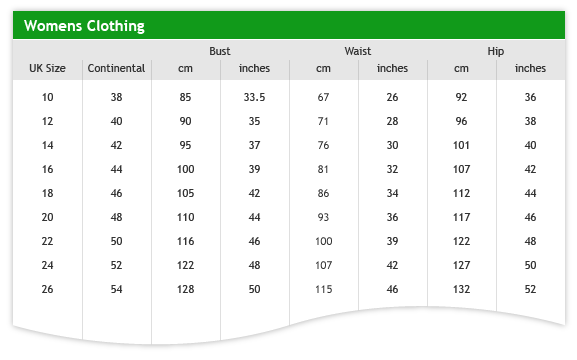Select hip 101 cm value

461,145
